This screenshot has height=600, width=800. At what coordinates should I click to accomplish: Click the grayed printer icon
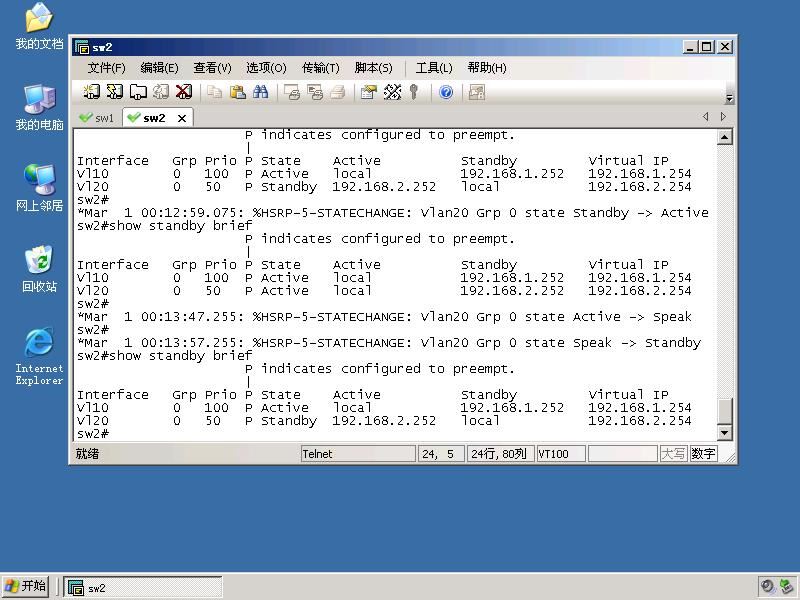point(338,92)
